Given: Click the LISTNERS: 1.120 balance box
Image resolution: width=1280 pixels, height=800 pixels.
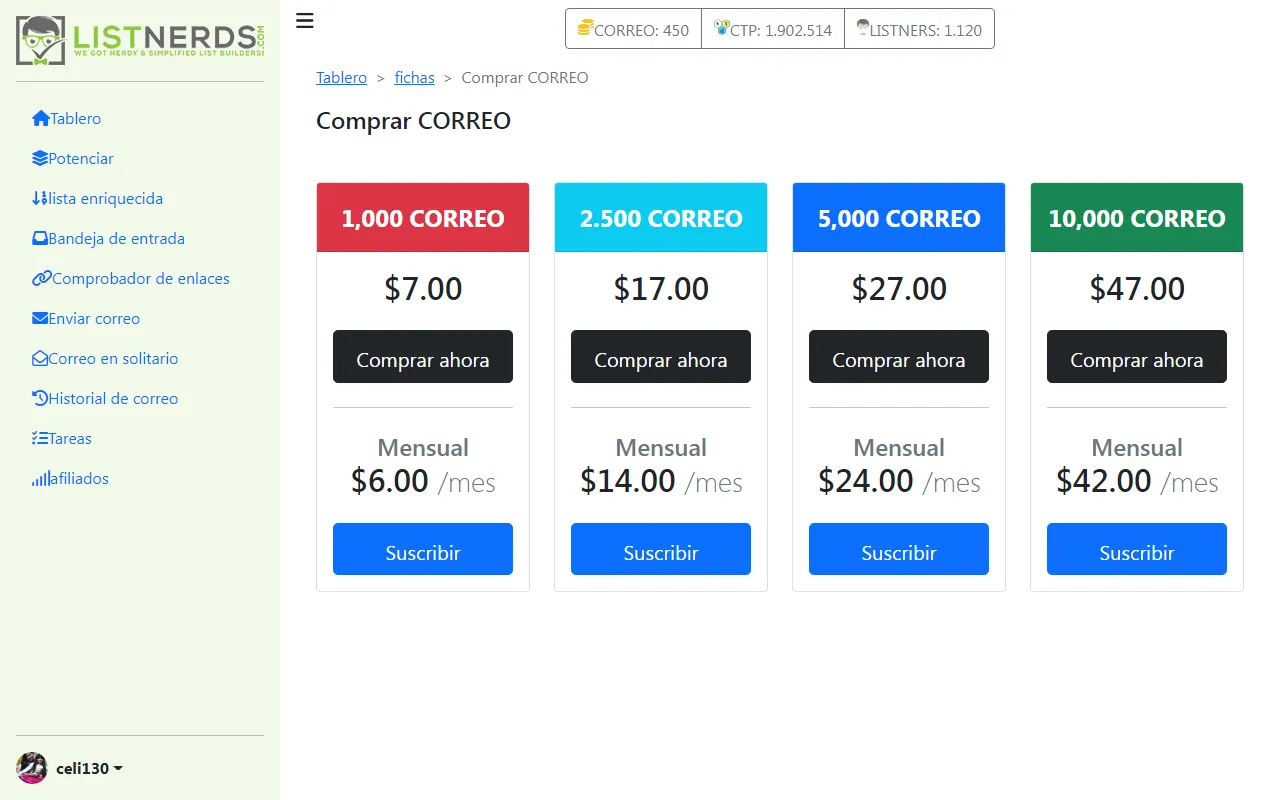Looking at the screenshot, I should coord(919,29).
